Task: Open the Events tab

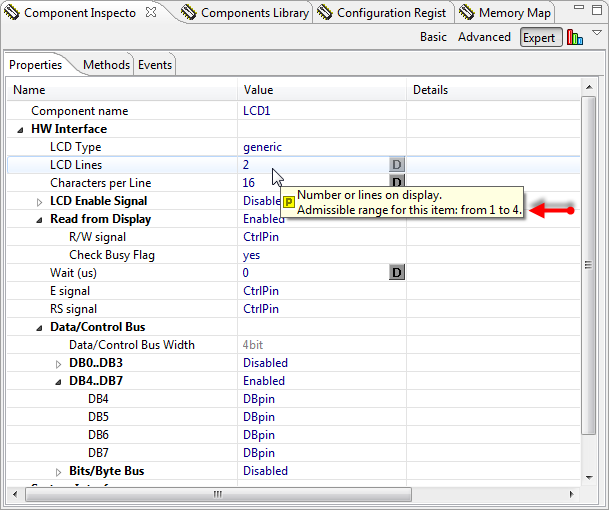Action: pyautogui.click(x=155, y=65)
